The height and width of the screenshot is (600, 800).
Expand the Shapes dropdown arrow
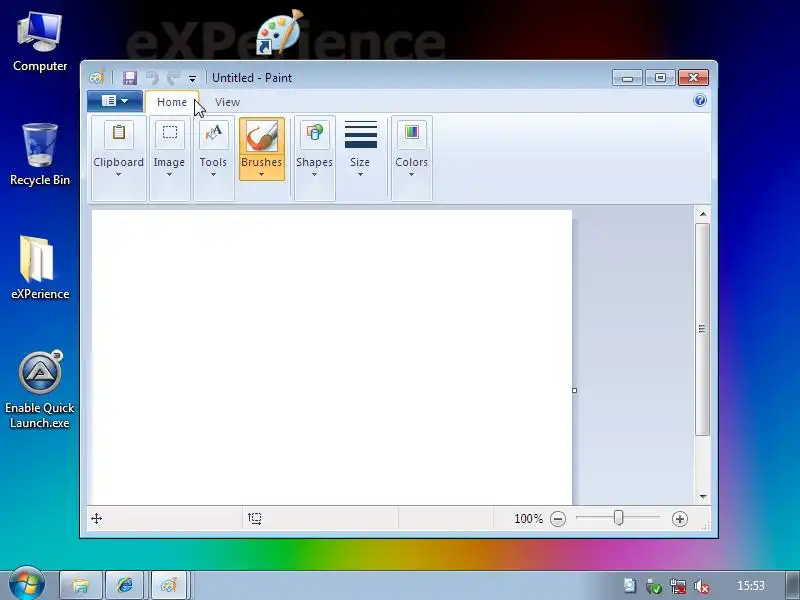point(314,174)
